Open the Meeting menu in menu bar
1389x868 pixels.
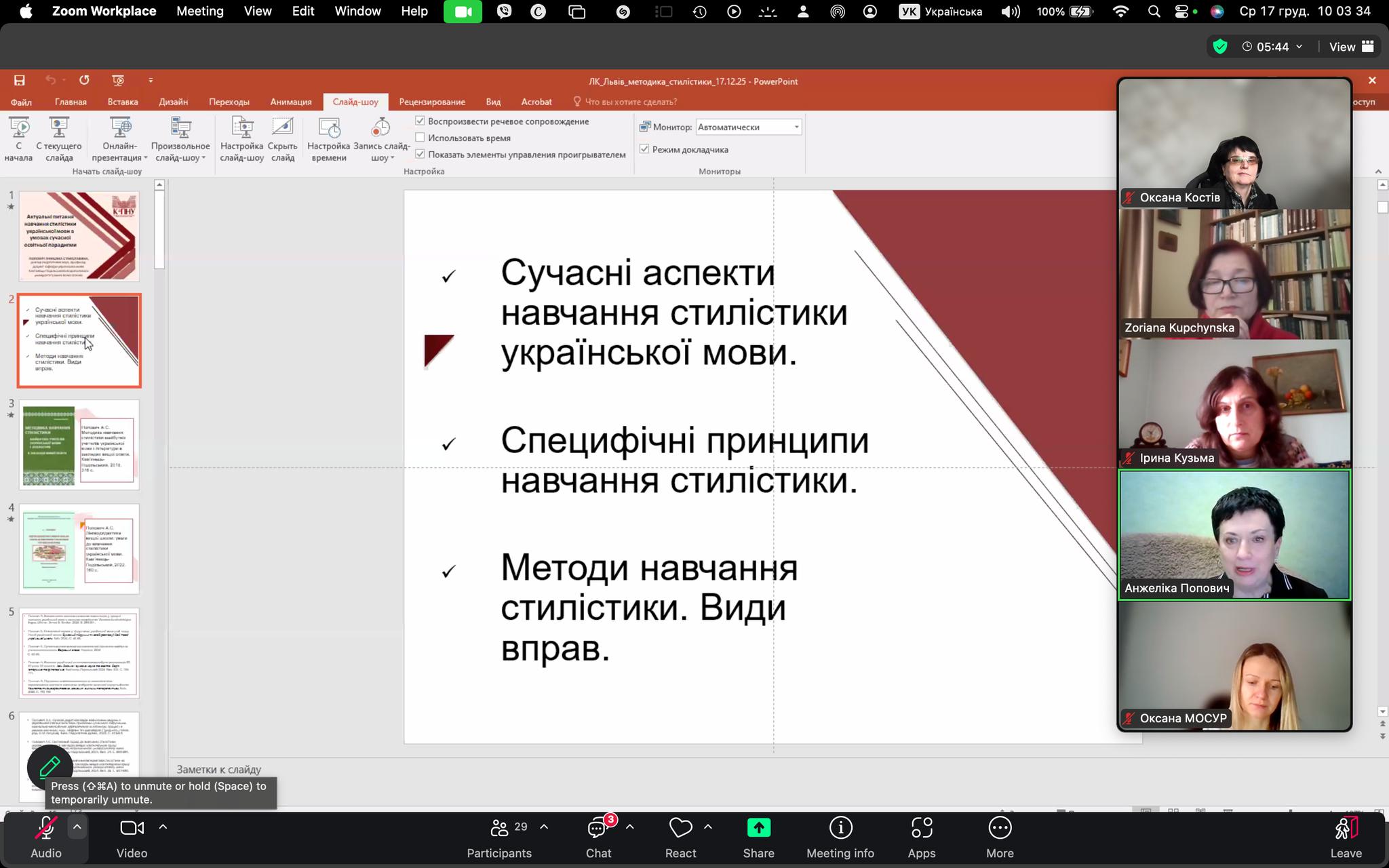coord(199,11)
